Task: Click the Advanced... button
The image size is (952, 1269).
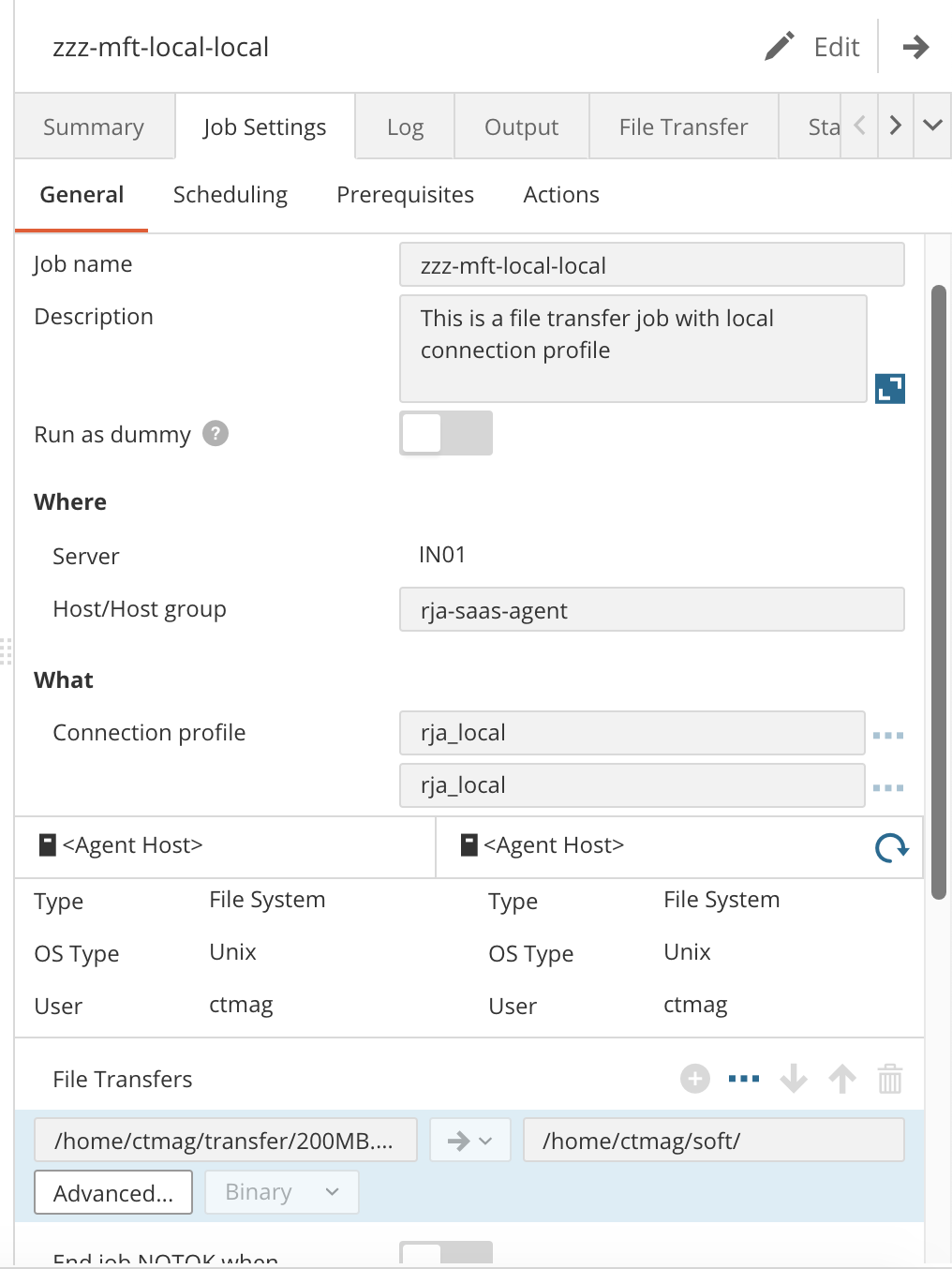Action: 113,1192
